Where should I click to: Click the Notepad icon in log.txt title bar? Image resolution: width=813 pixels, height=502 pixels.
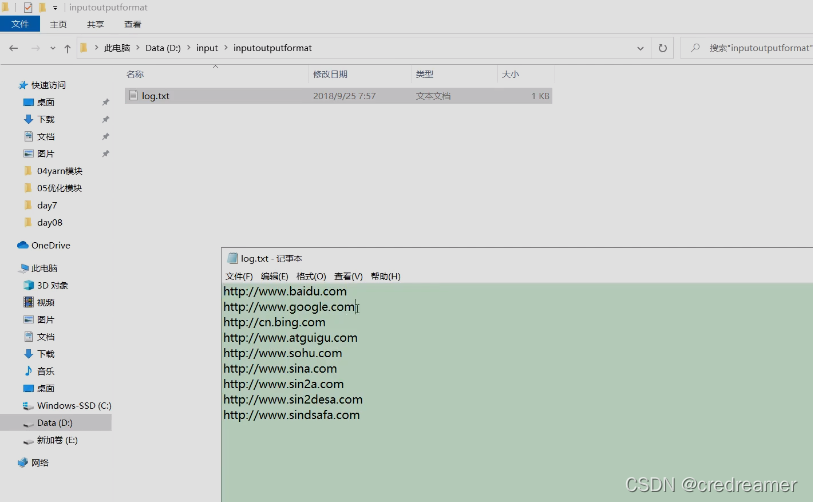[233, 258]
